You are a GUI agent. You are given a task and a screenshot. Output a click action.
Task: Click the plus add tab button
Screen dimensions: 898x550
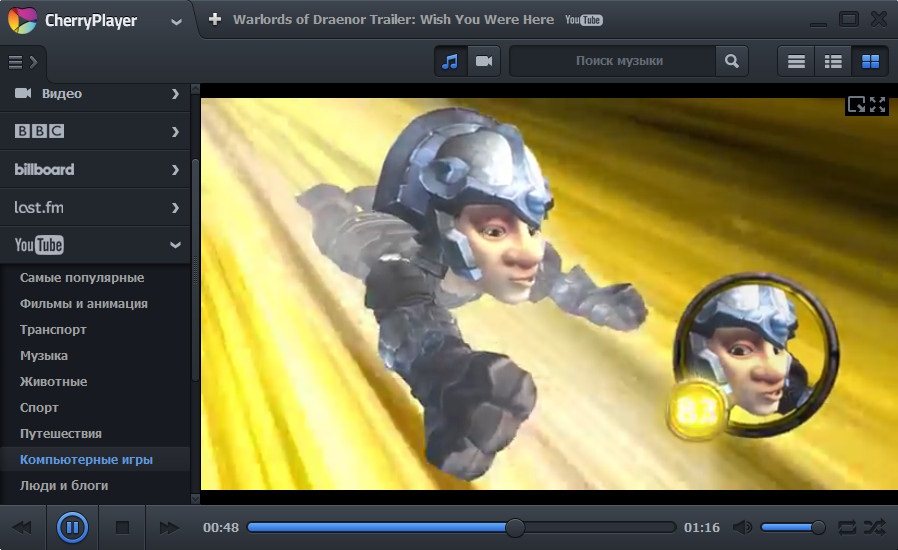[x=215, y=19]
